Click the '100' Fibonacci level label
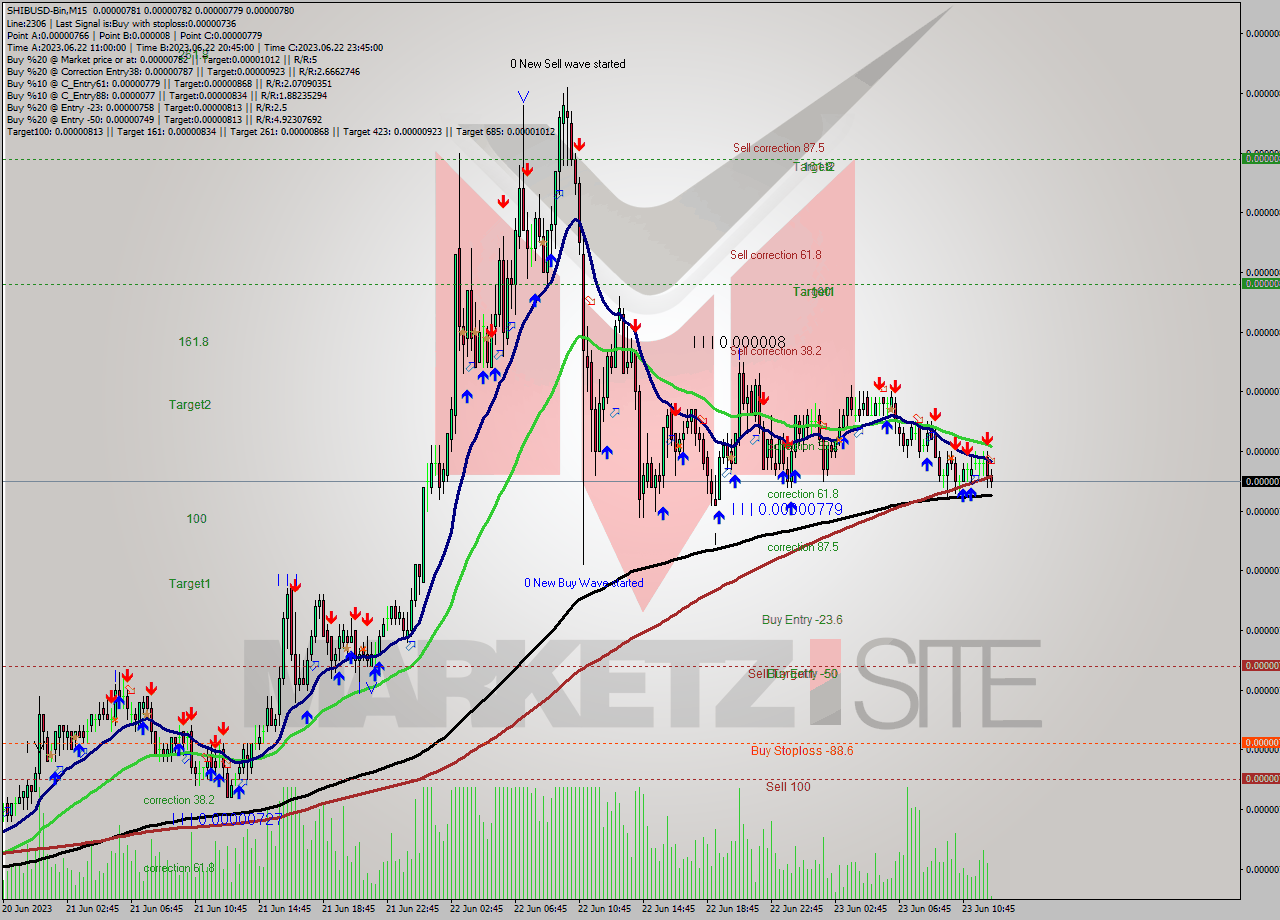Viewport: 1280px width, 920px height. (197, 519)
